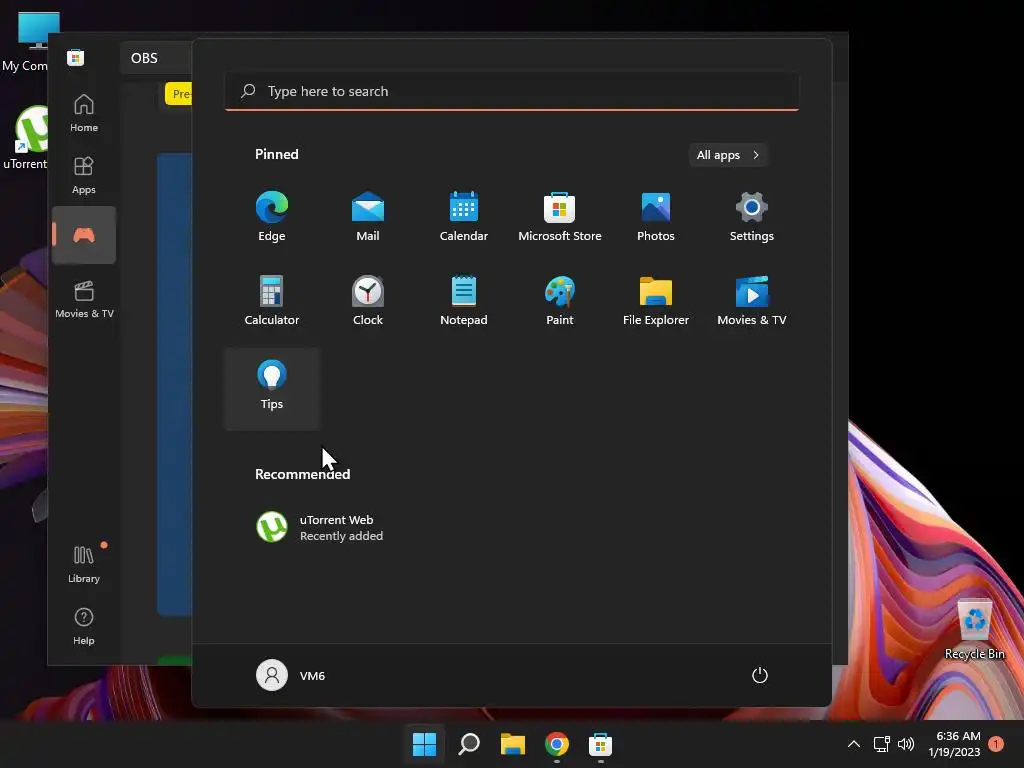Select Apps in Microsoft Store sidebar
Image resolution: width=1024 pixels, height=768 pixels.
tap(84, 176)
